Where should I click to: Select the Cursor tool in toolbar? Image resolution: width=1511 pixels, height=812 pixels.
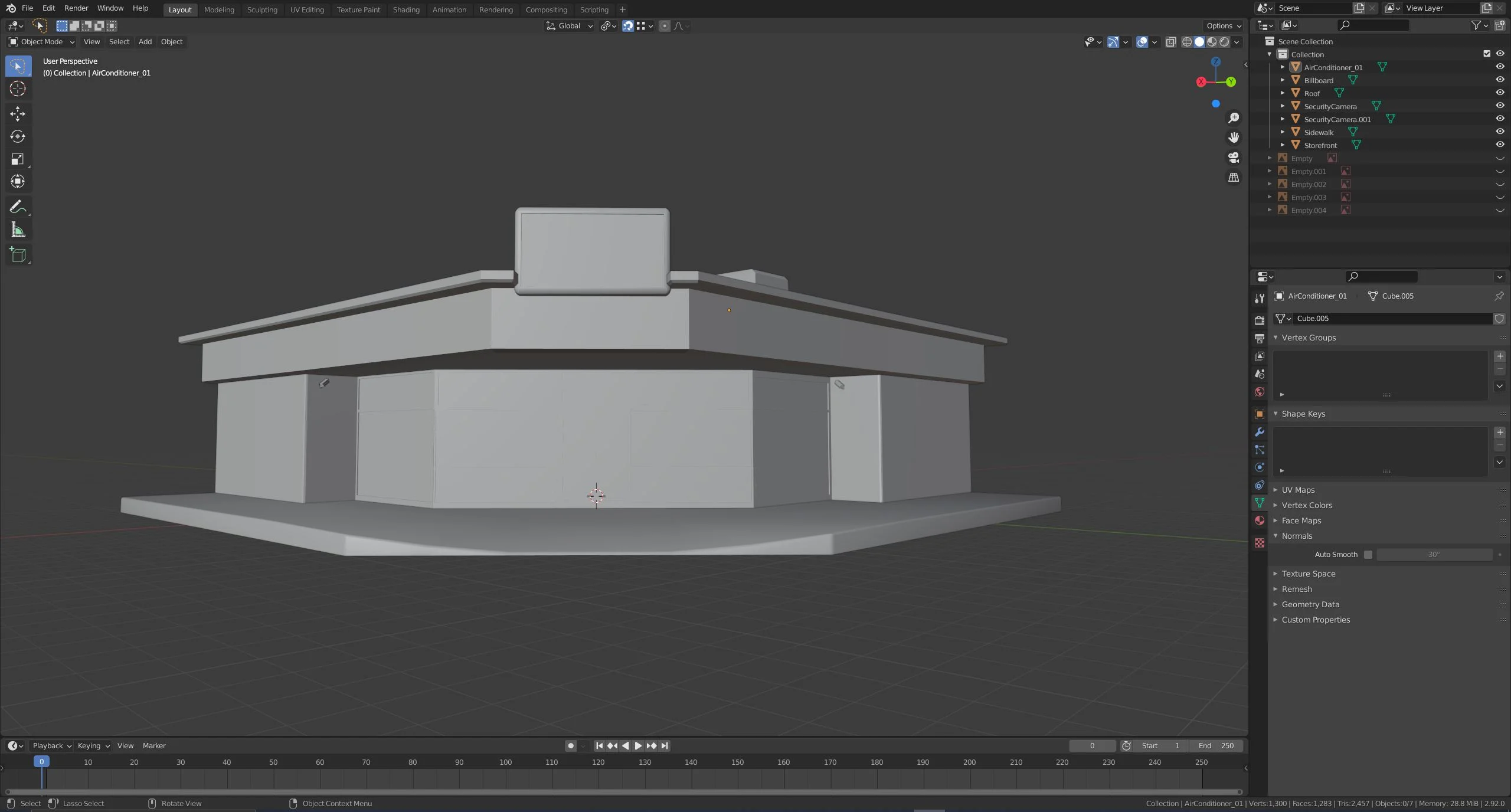click(x=18, y=89)
